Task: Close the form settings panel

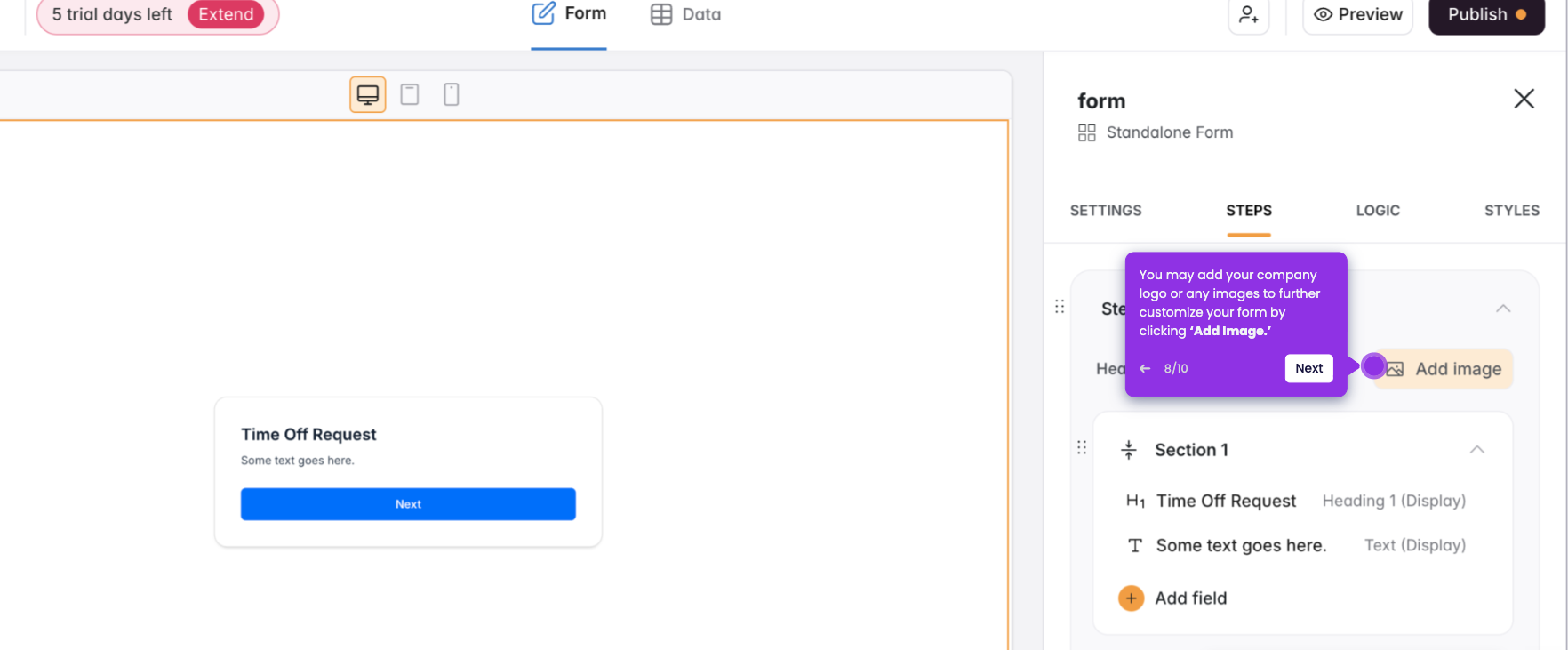Action: [1524, 99]
